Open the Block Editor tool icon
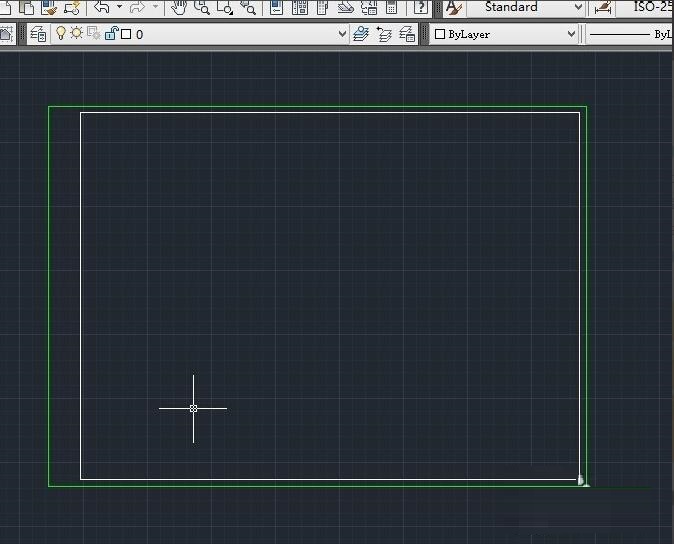Image resolution: width=674 pixels, height=544 pixels. [x=72, y=7]
